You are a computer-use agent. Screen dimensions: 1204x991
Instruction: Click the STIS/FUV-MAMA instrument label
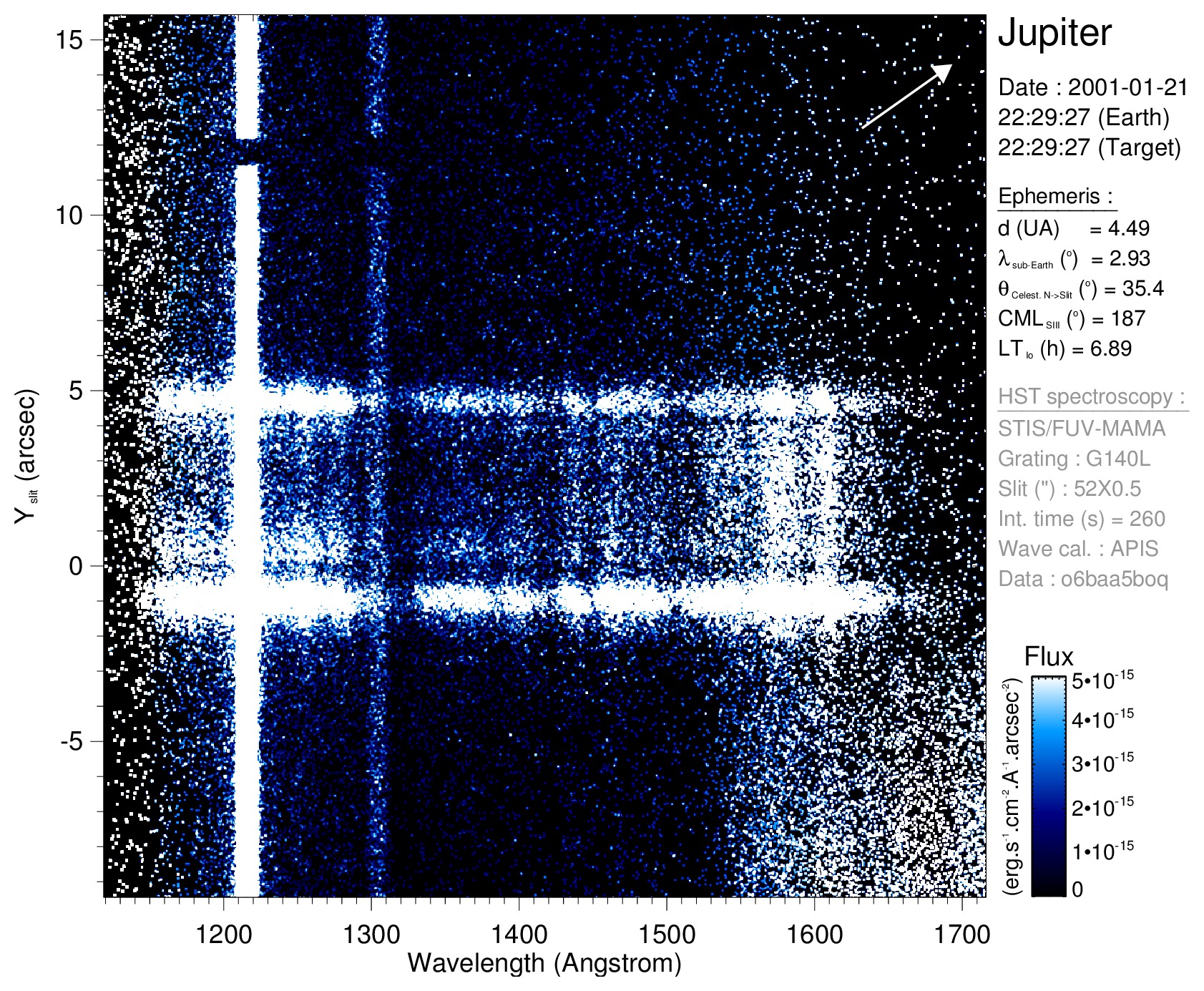(1082, 429)
